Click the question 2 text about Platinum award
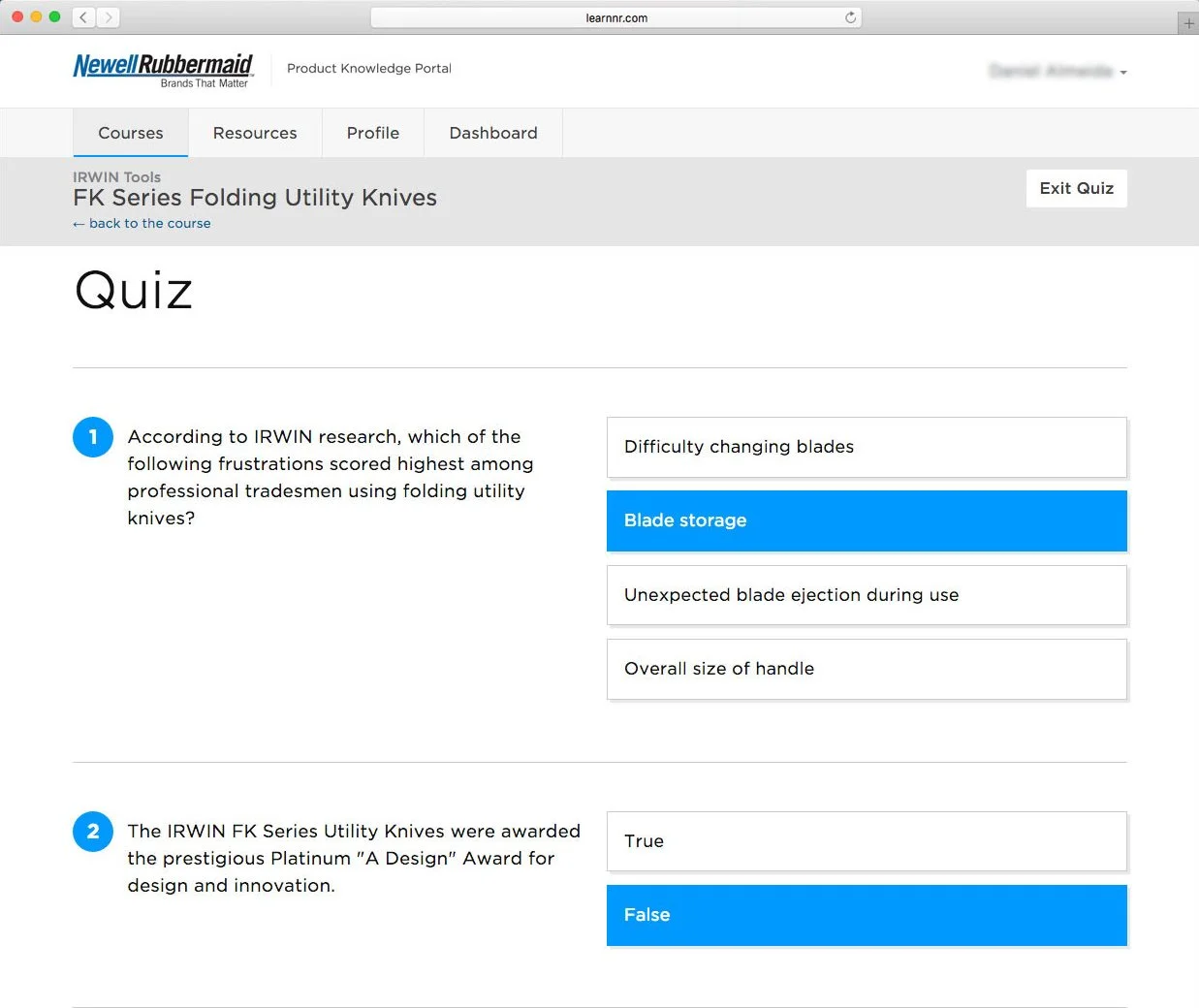The image size is (1199, 1008). [x=354, y=858]
